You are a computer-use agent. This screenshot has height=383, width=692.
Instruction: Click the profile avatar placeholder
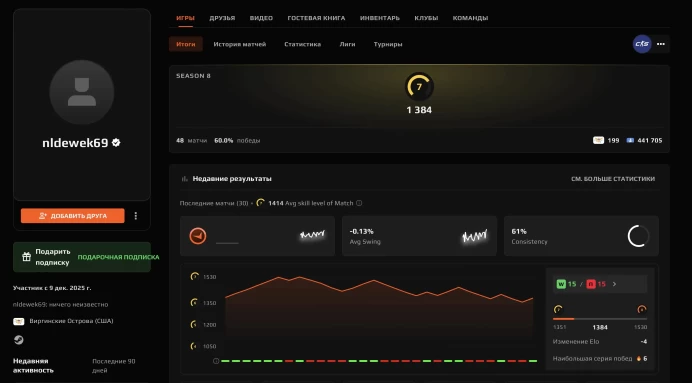click(82, 92)
